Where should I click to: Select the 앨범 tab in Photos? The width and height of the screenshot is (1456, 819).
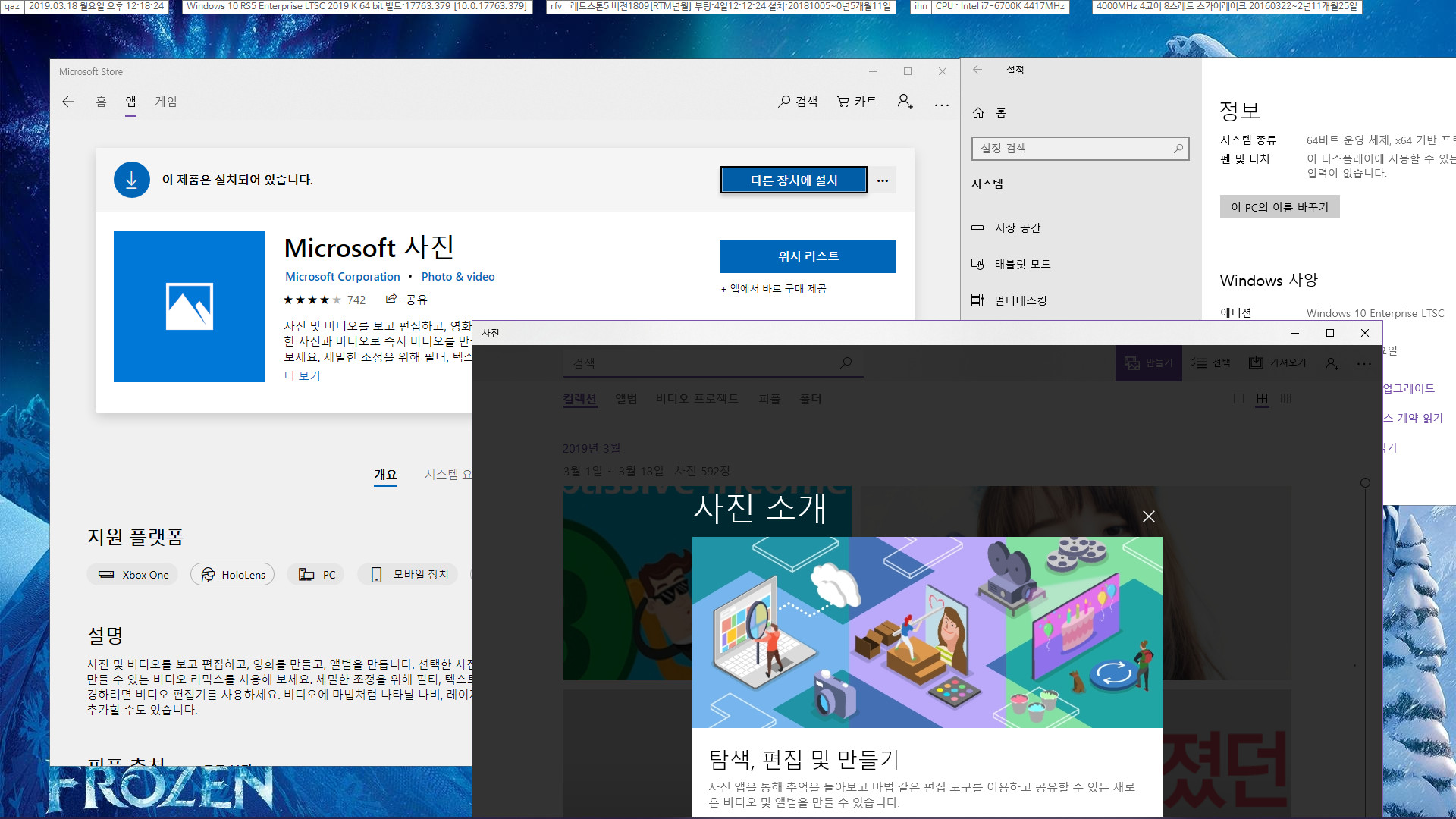click(x=626, y=399)
